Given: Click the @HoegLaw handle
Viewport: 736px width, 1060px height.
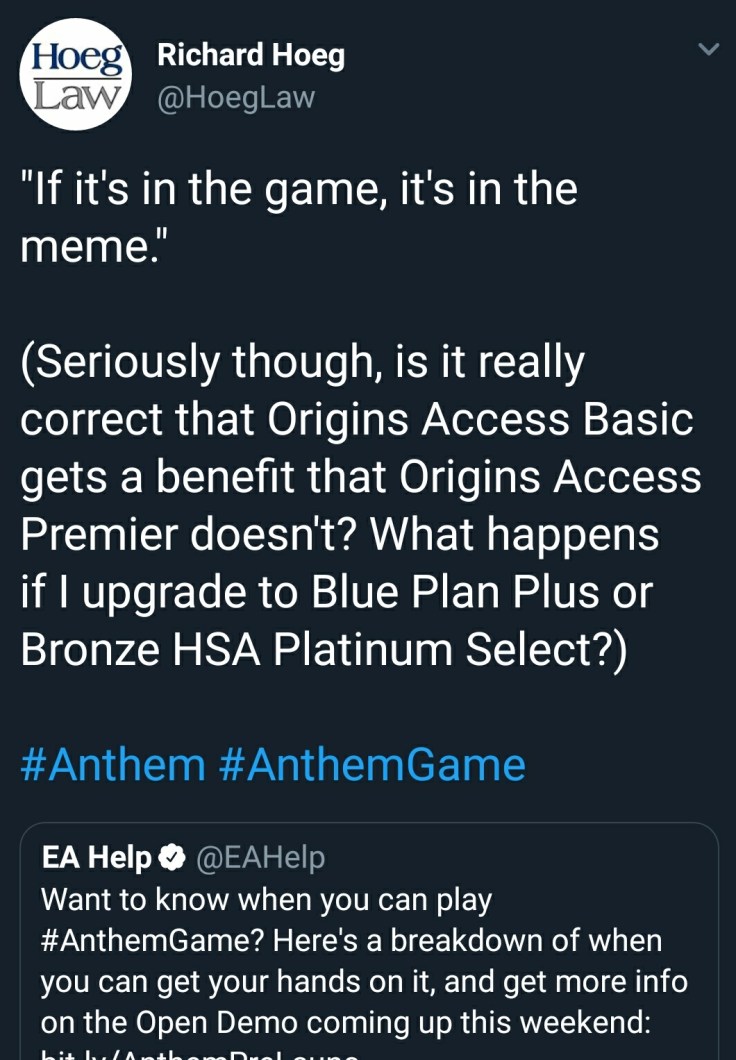Looking at the screenshot, I should [236, 97].
